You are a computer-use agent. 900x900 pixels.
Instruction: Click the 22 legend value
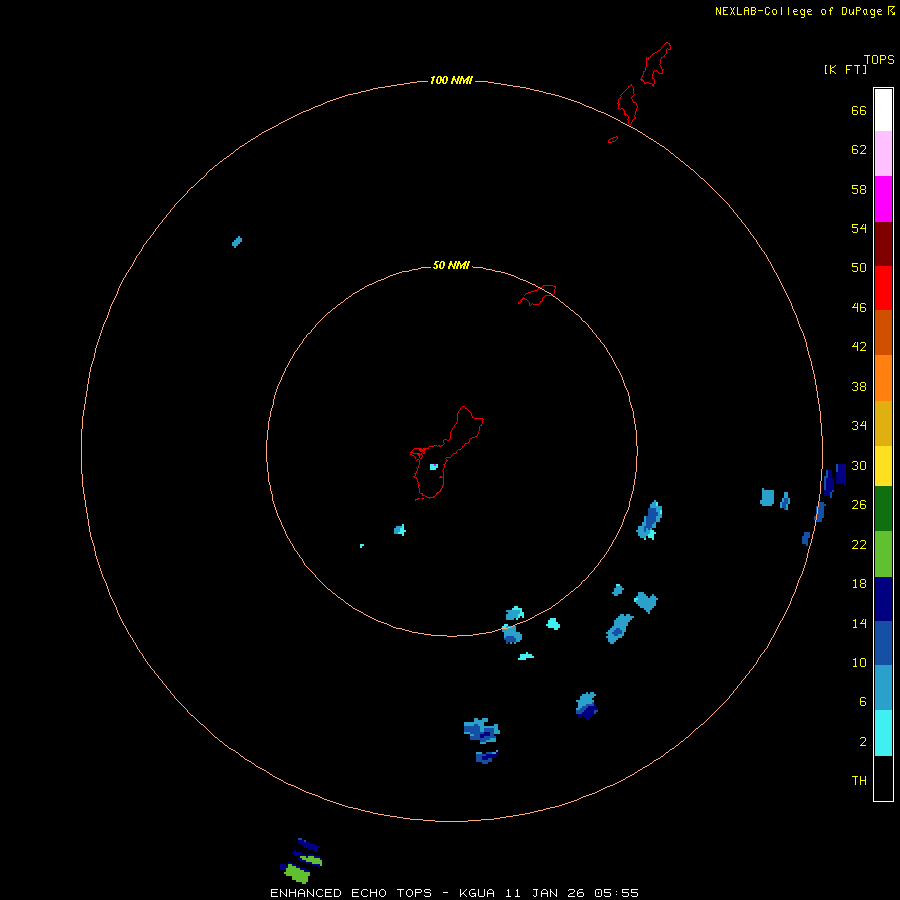[859, 544]
